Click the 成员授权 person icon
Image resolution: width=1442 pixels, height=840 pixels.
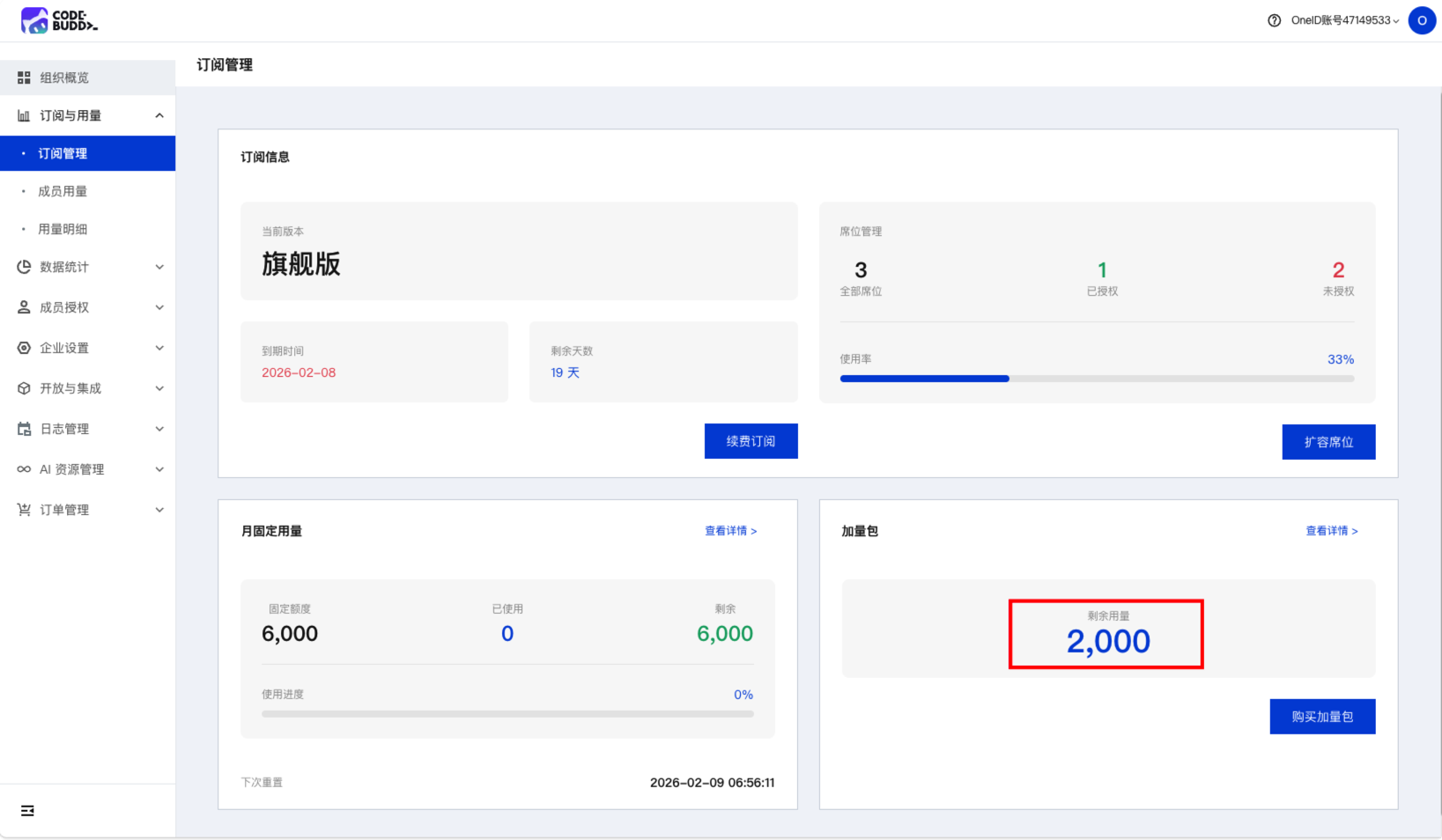click(24, 307)
